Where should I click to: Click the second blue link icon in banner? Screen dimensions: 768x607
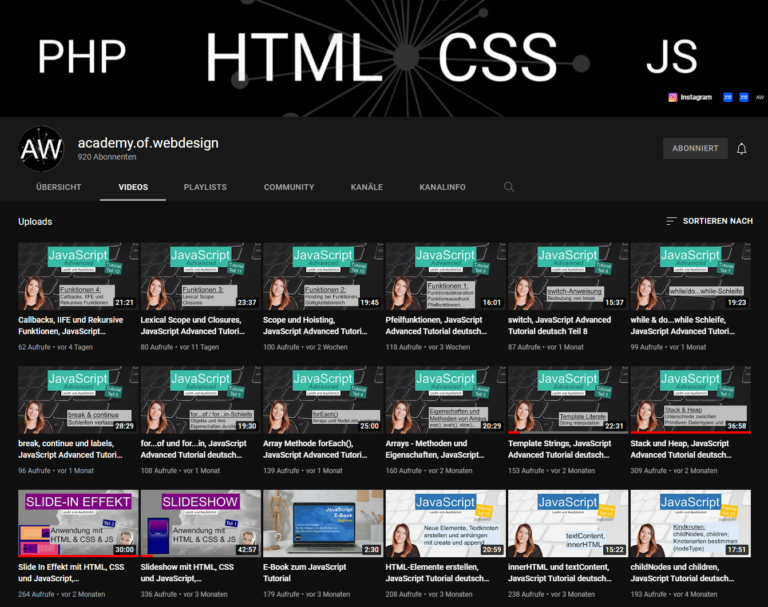(744, 97)
